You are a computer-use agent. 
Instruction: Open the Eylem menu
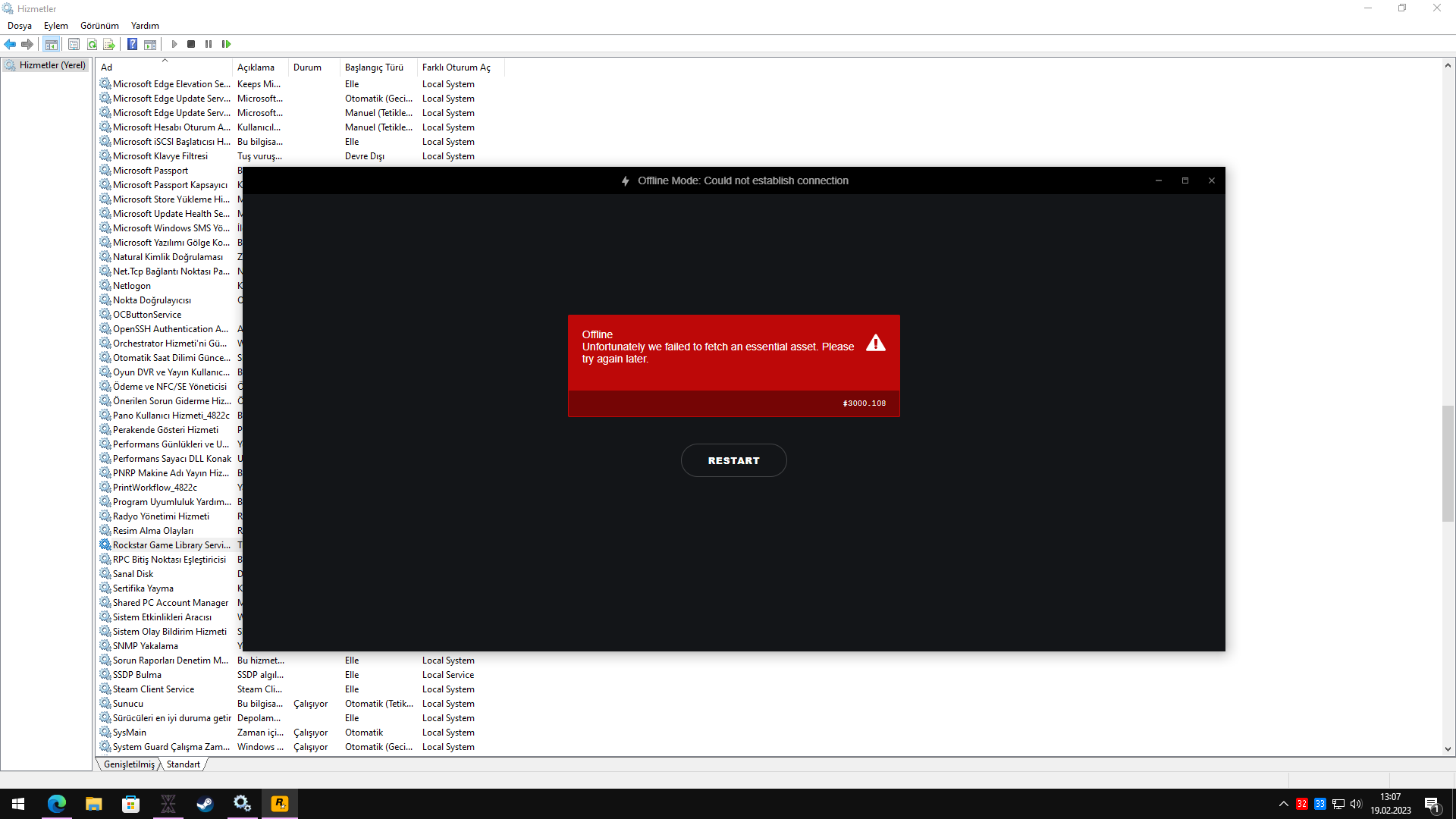coord(55,25)
